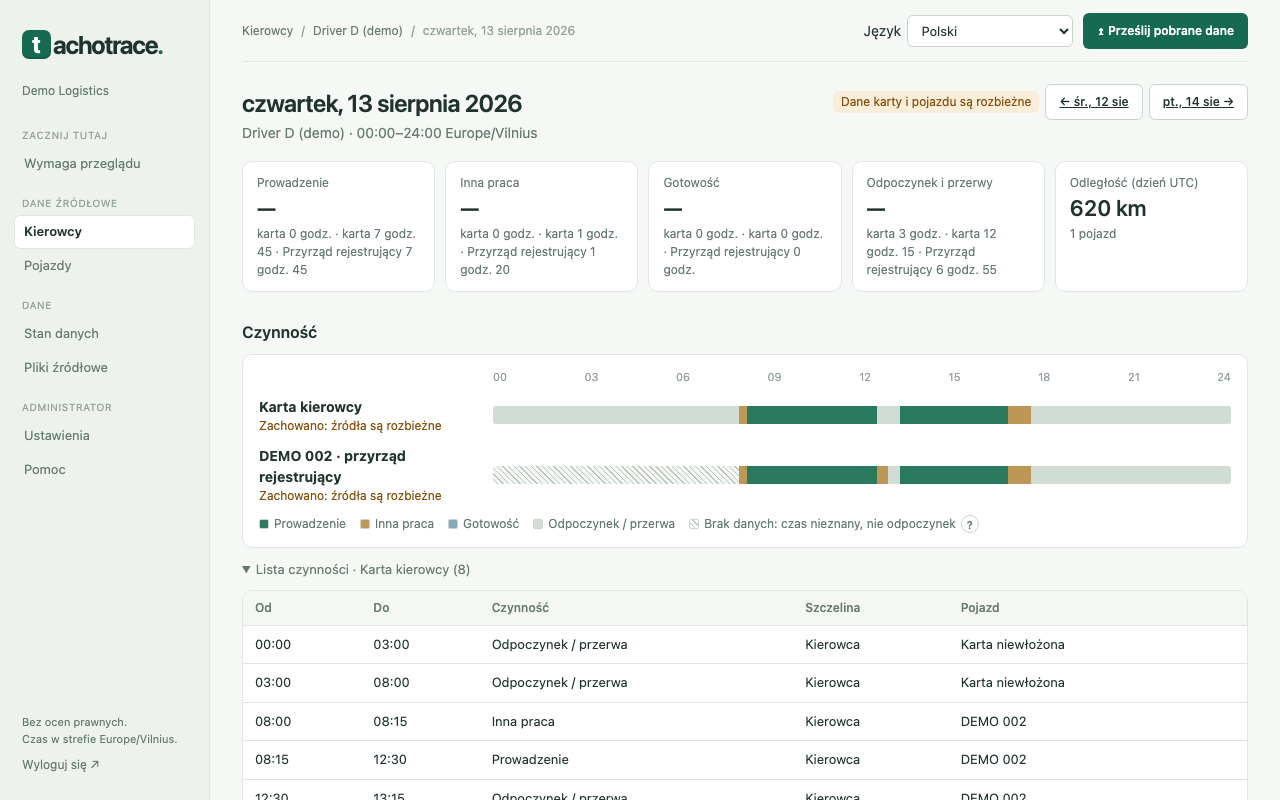Image resolution: width=1280 pixels, height=800 pixels.
Task: Select Kierowcy in the sidebar
Action: [104, 232]
